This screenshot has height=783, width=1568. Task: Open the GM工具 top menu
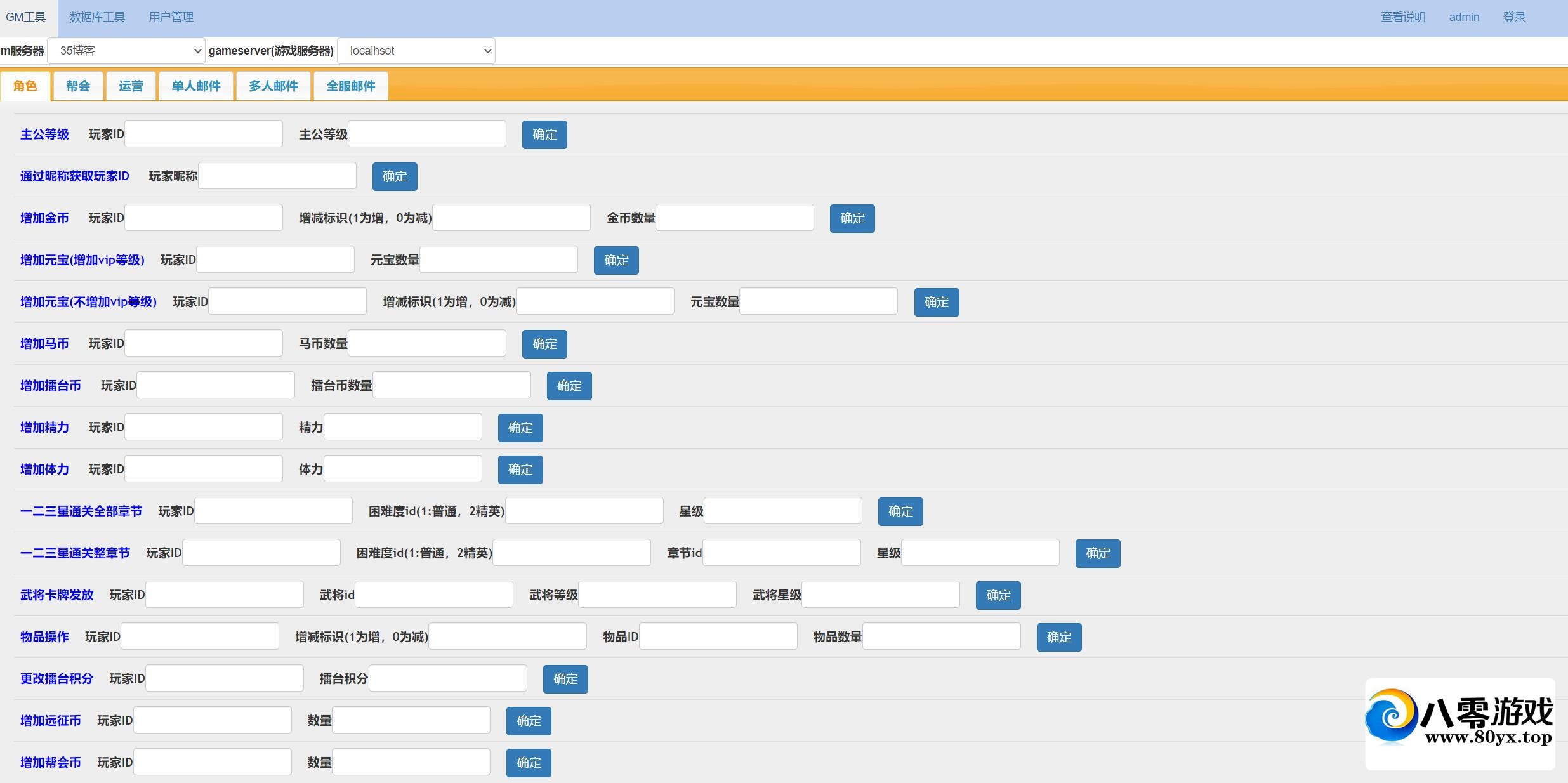pyautogui.click(x=26, y=17)
